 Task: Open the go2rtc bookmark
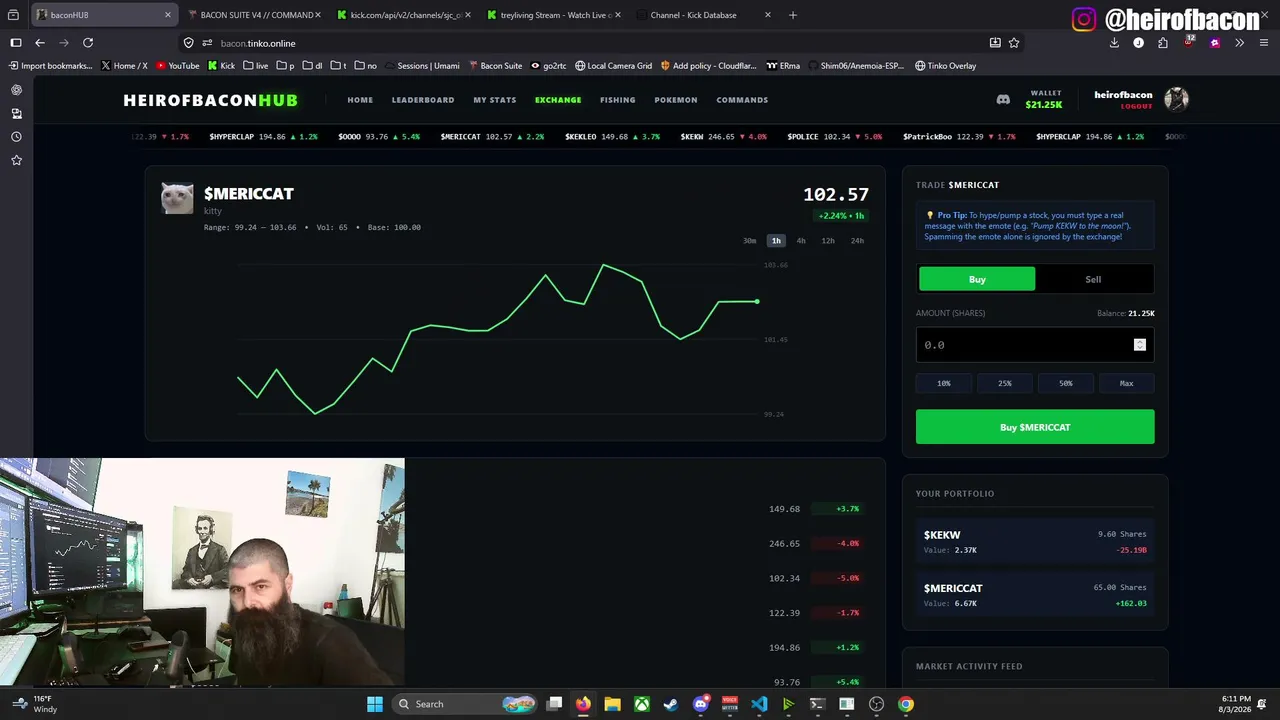coord(548,66)
